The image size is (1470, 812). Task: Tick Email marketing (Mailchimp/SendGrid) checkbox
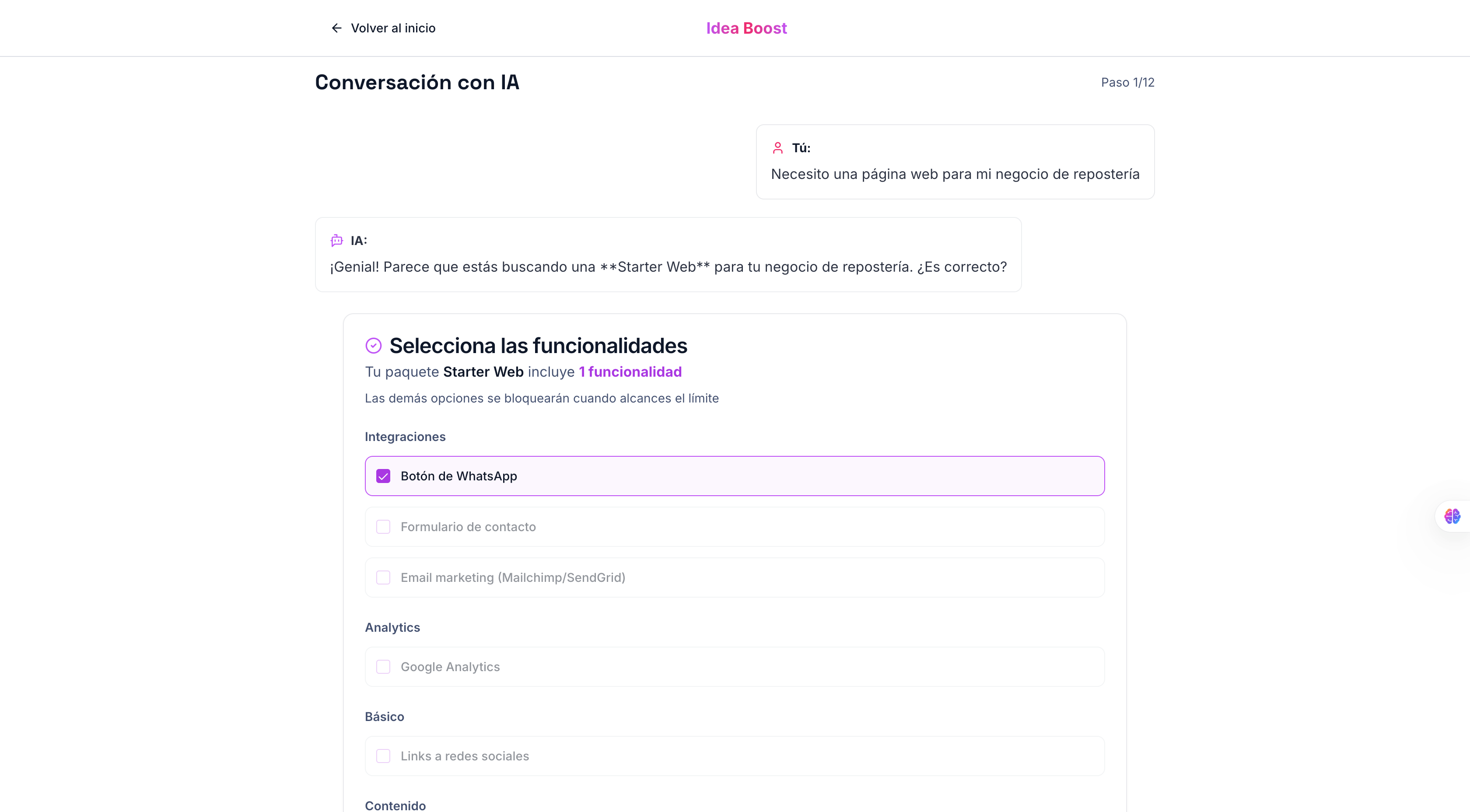click(x=383, y=577)
